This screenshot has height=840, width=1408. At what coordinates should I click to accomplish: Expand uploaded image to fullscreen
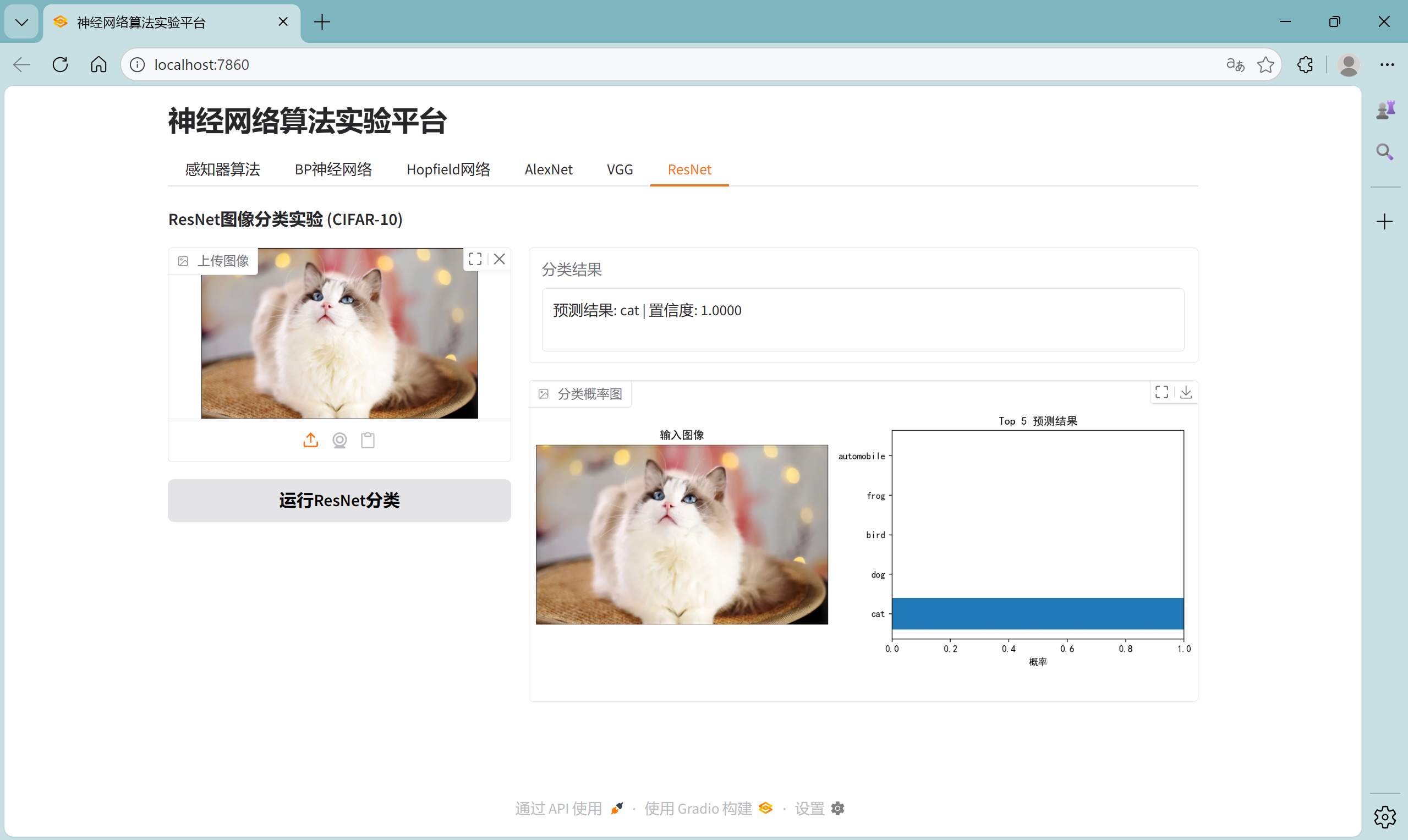475,259
